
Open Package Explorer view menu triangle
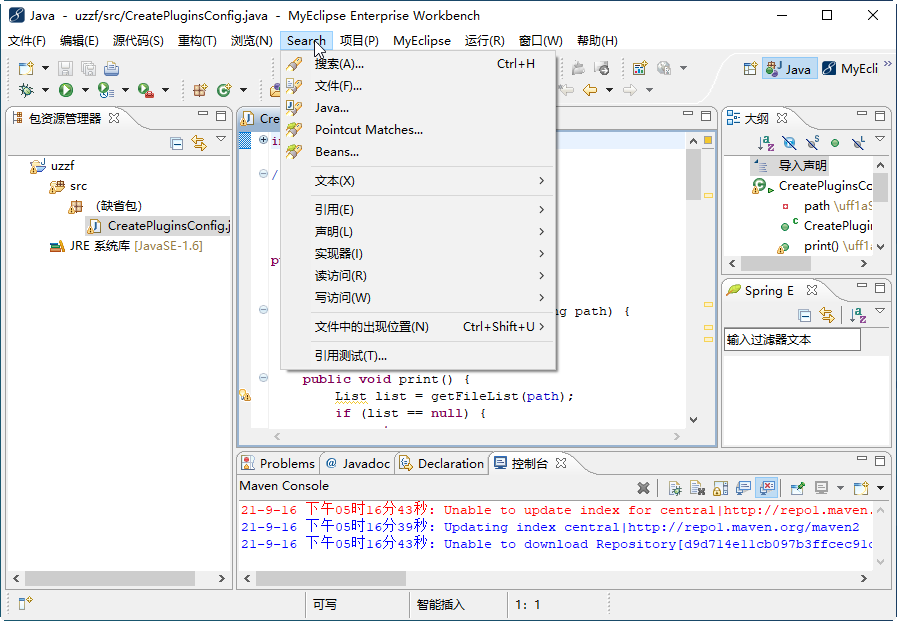(221, 140)
